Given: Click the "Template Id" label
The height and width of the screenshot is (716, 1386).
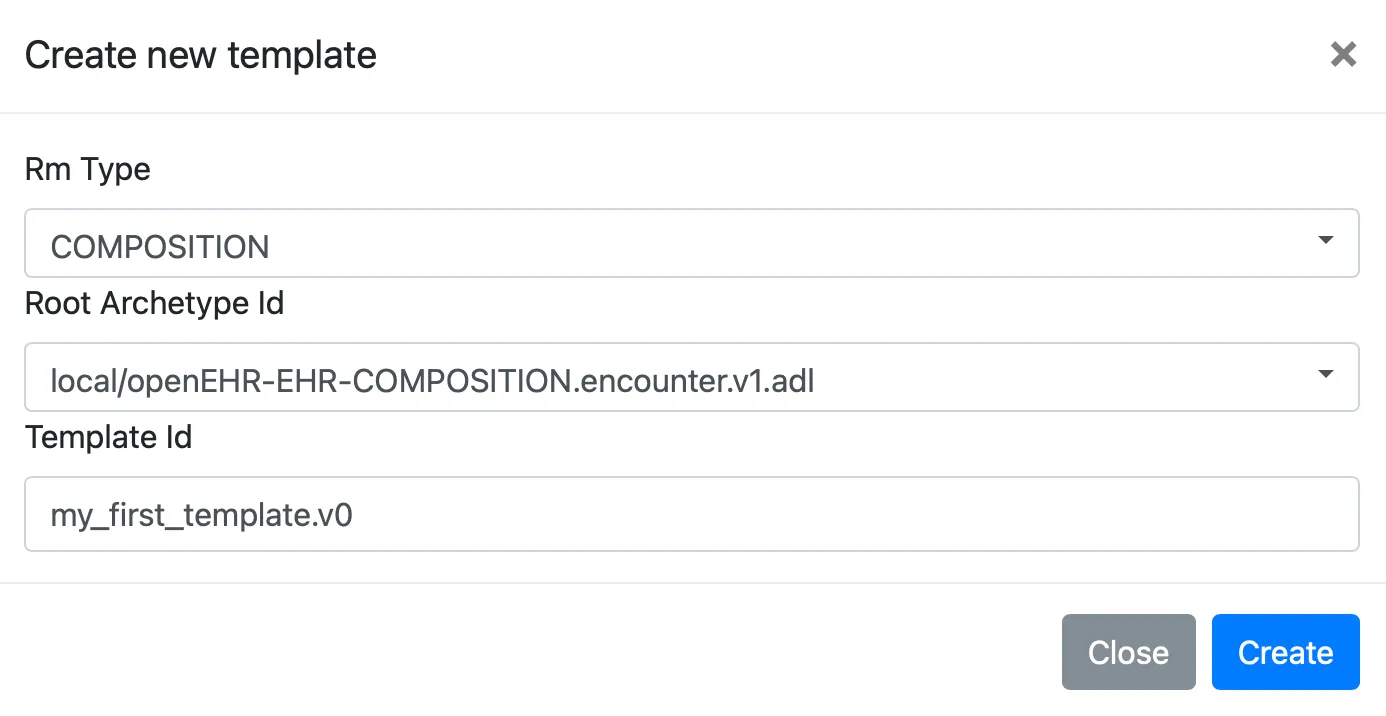Looking at the screenshot, I should coord(109,437).
